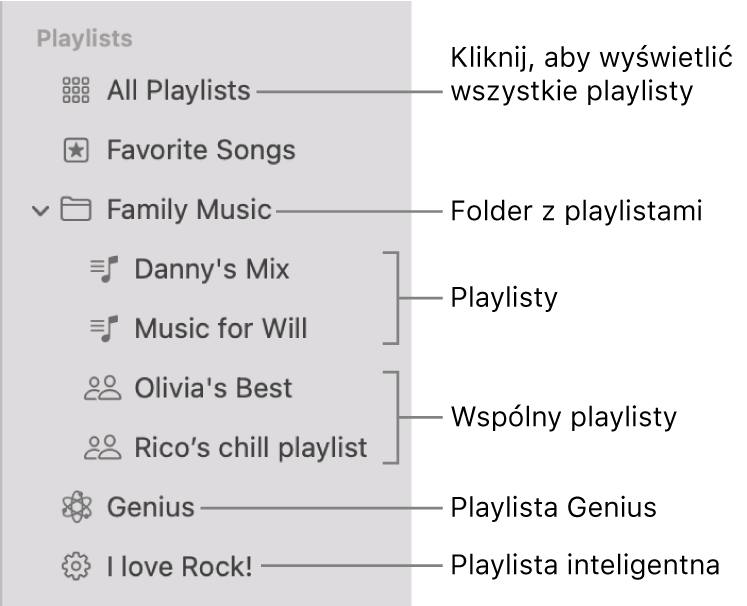
Task: Collapse the Family Music folder chevron
Action: (x=40, y=211)
